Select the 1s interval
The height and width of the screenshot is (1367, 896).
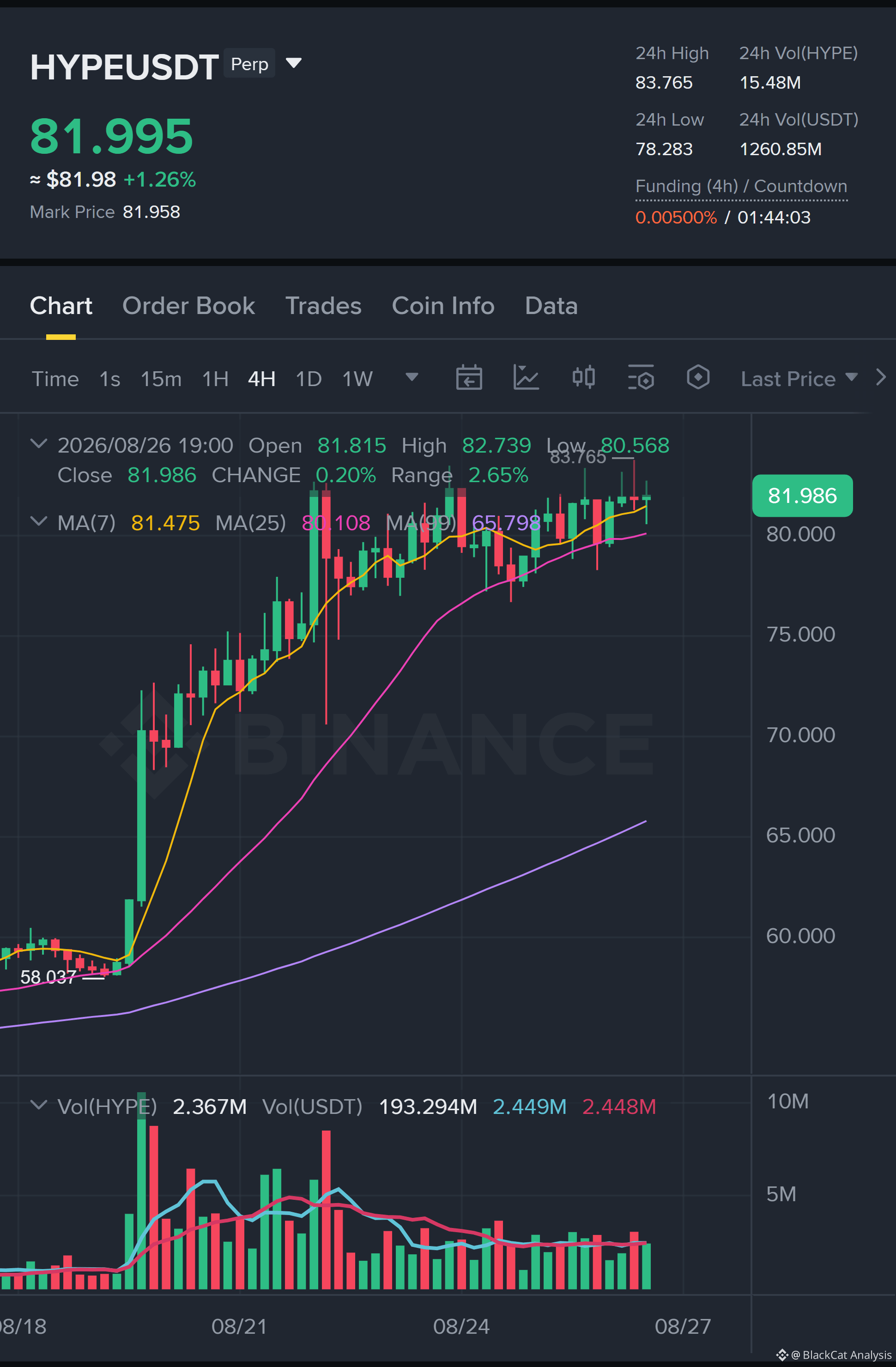110,379
